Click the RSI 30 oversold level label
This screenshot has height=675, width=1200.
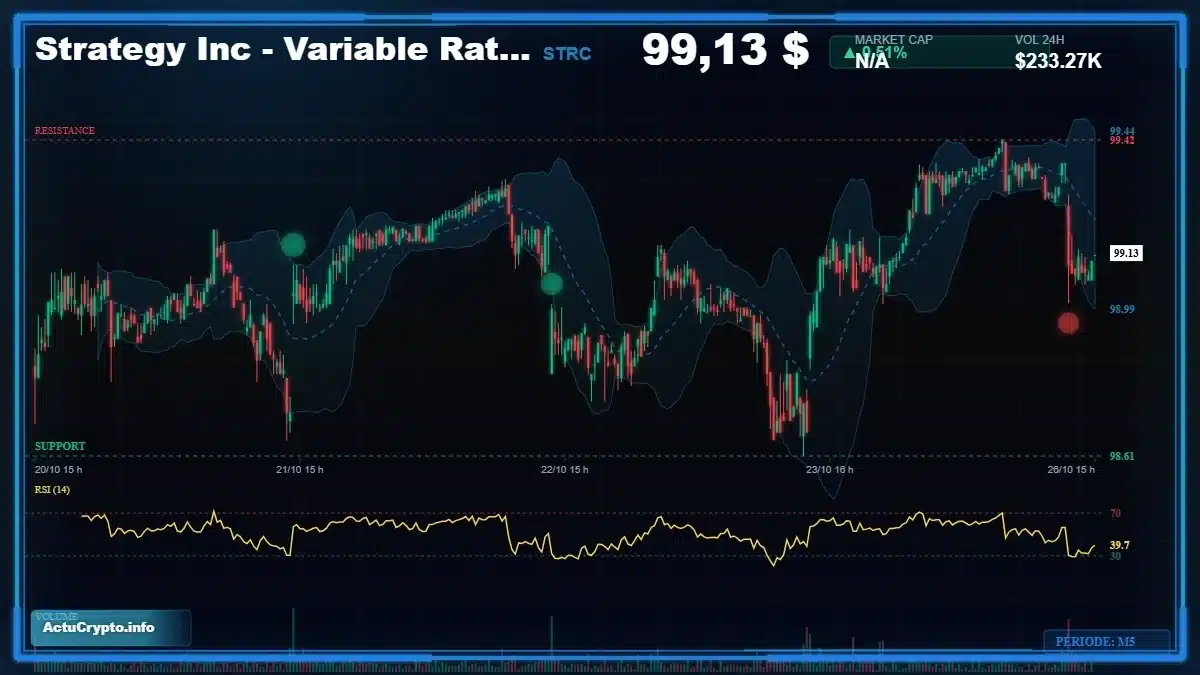(x=1115, y=556)
